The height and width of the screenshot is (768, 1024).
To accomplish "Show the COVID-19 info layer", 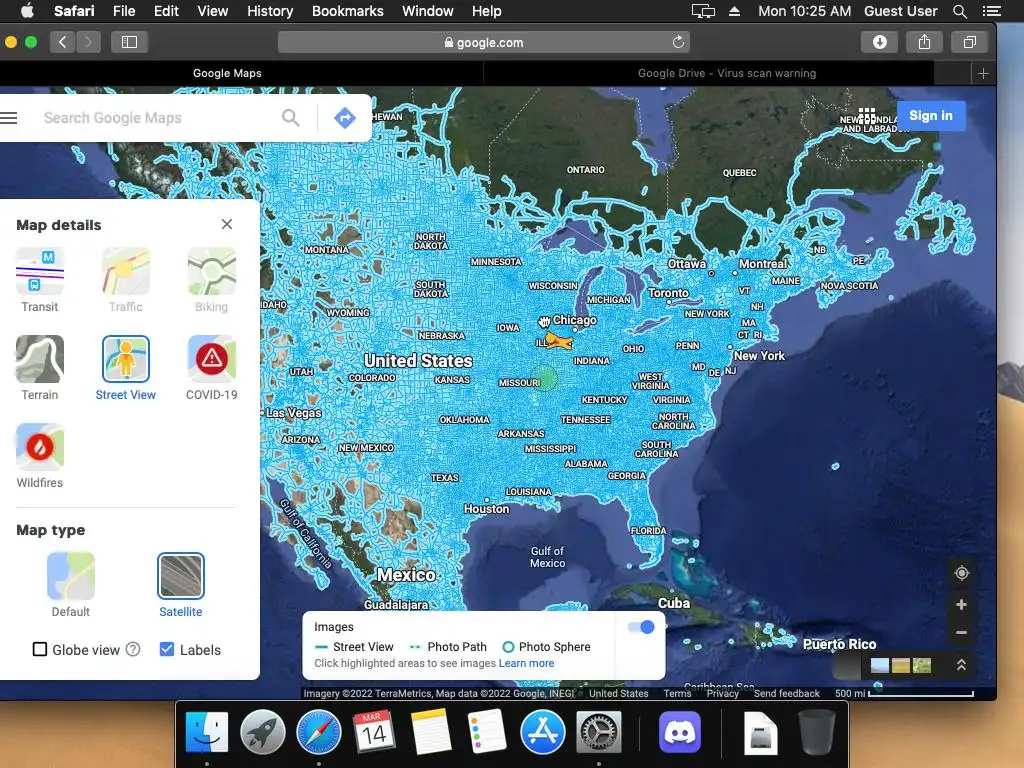I will [x=212, y=368].
